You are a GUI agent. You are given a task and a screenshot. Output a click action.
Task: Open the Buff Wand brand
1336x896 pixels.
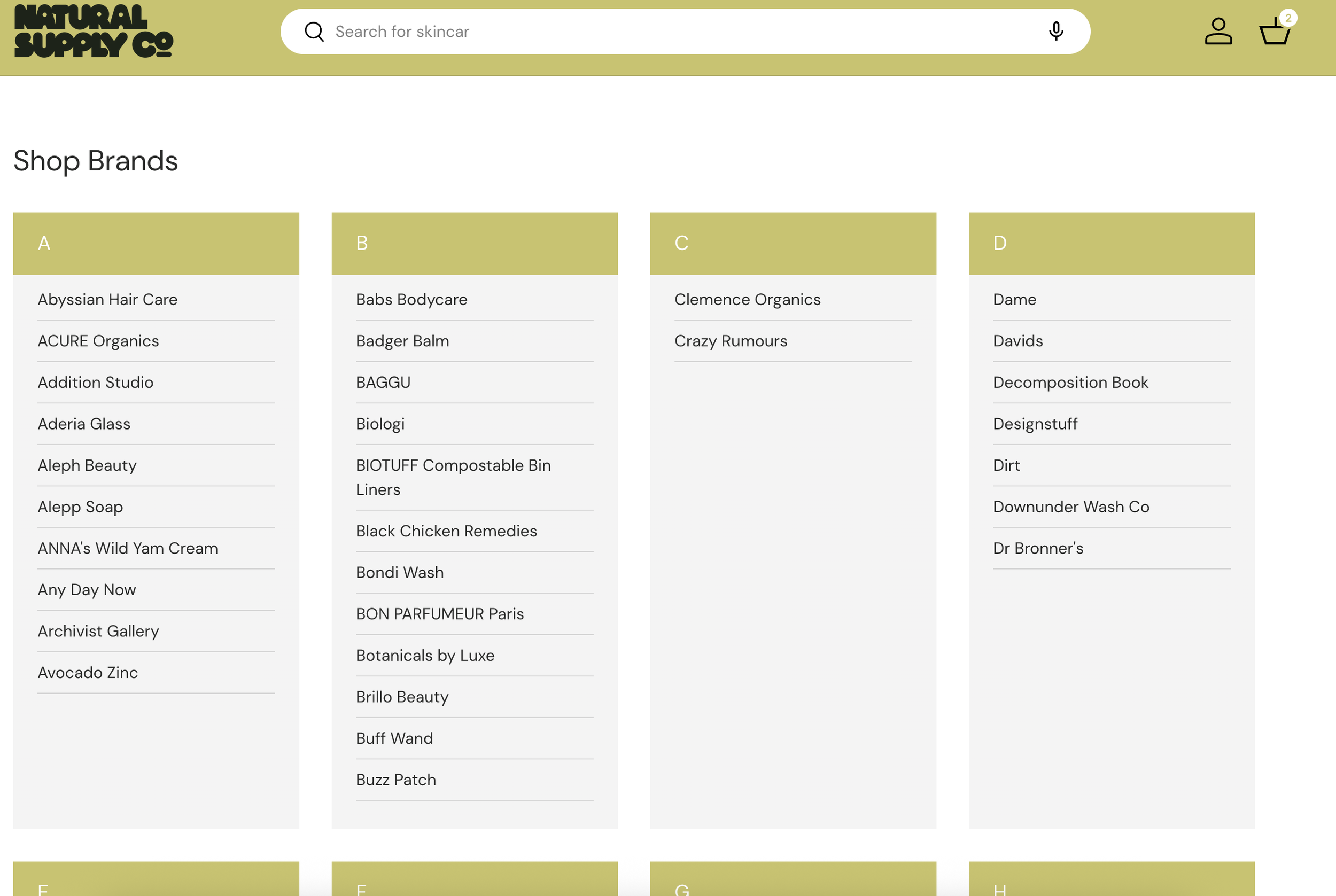[394, 738]
